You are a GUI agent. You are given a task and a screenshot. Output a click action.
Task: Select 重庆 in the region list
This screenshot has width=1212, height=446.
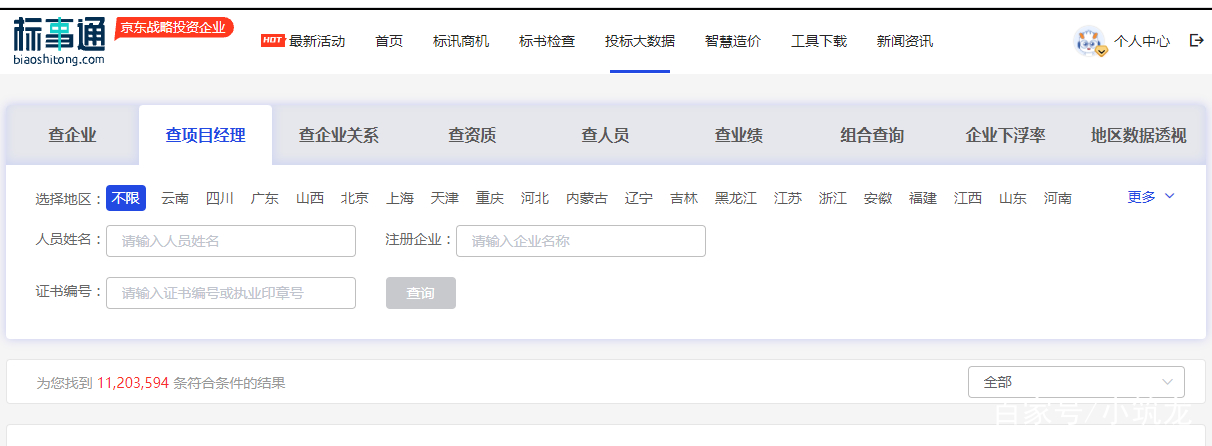[490, 198]
